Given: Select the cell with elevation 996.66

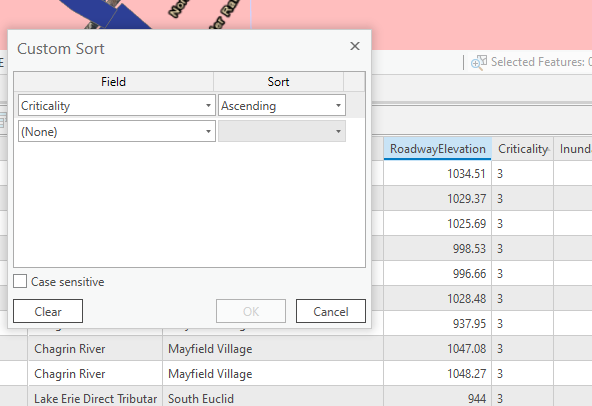Looking at the screenshot, I should pos(438,273).
